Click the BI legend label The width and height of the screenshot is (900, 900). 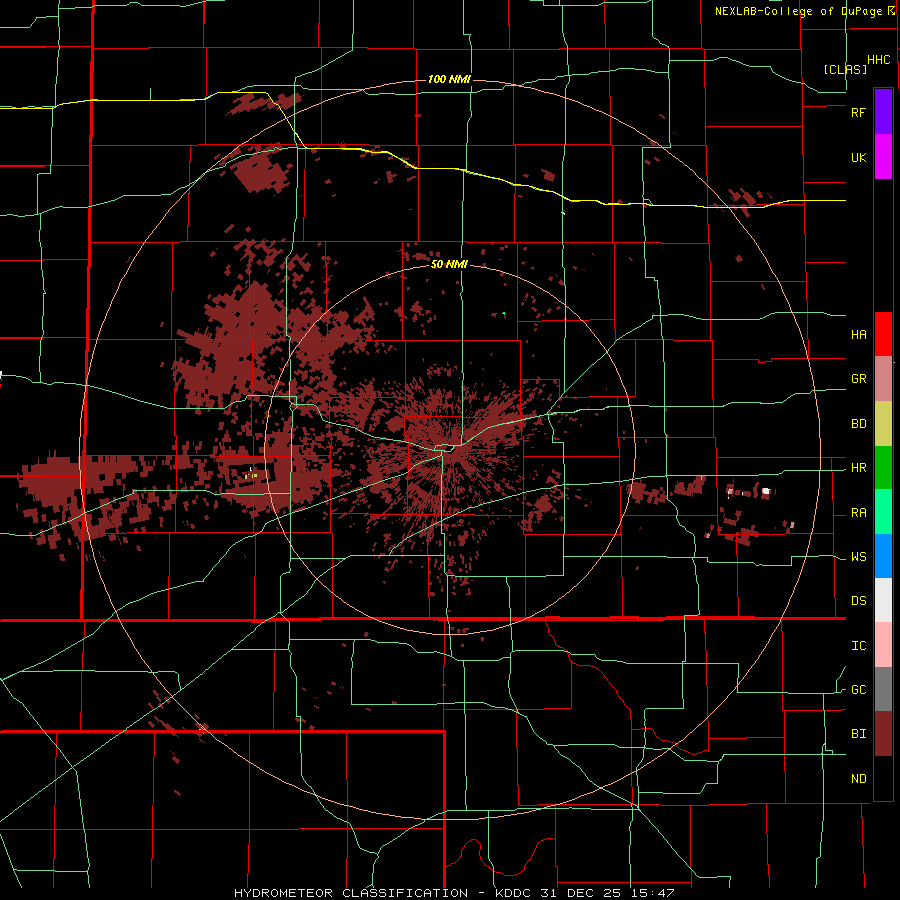[858, 734]
